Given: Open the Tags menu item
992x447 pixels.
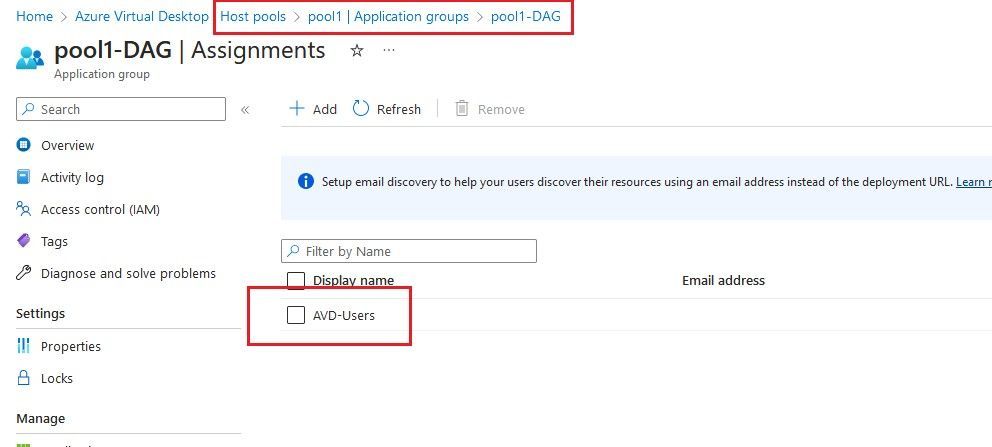Looking at the screenshot, I should (54, 242).
